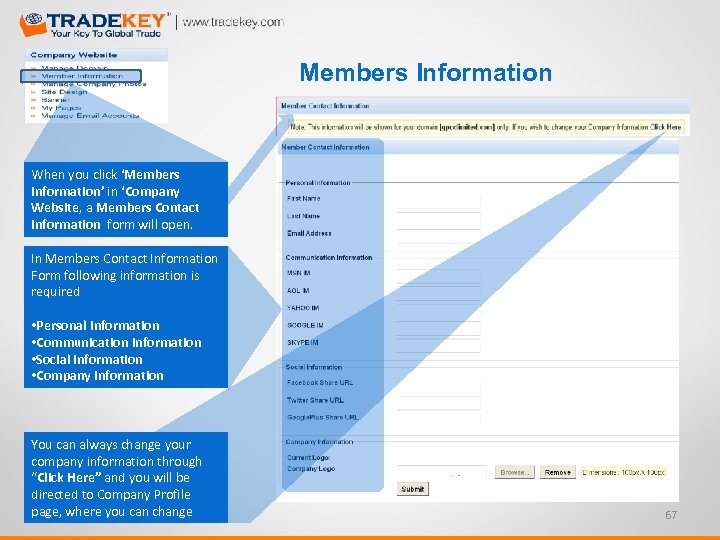Click the Browse... button
Image resolution: width=720 pixels, height=540 pixels.
tap(515, 472)
